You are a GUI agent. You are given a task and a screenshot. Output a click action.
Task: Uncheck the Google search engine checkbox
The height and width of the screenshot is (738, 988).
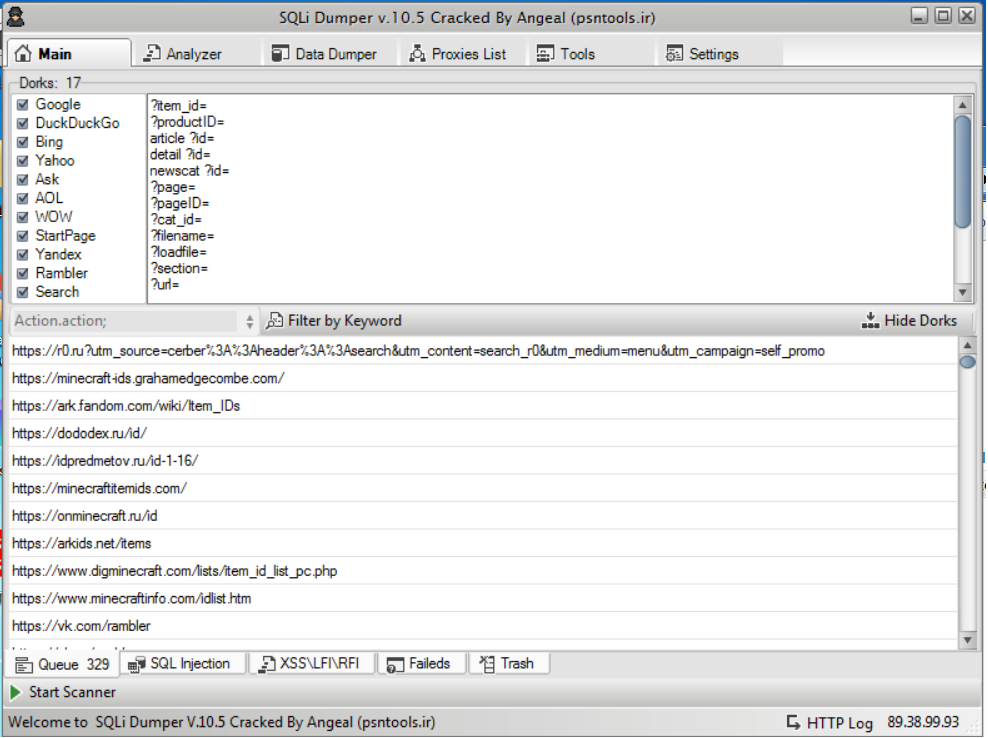click(22, 105)
